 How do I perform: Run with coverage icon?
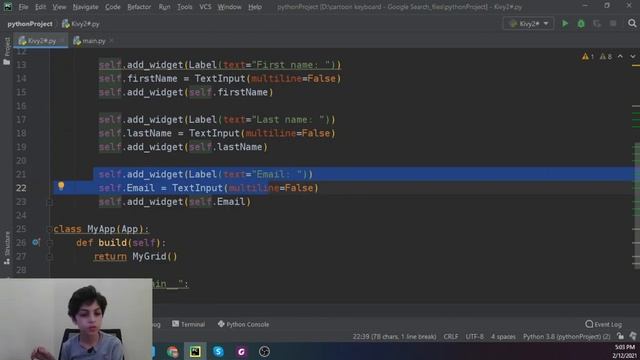click(x=597, y=24)
